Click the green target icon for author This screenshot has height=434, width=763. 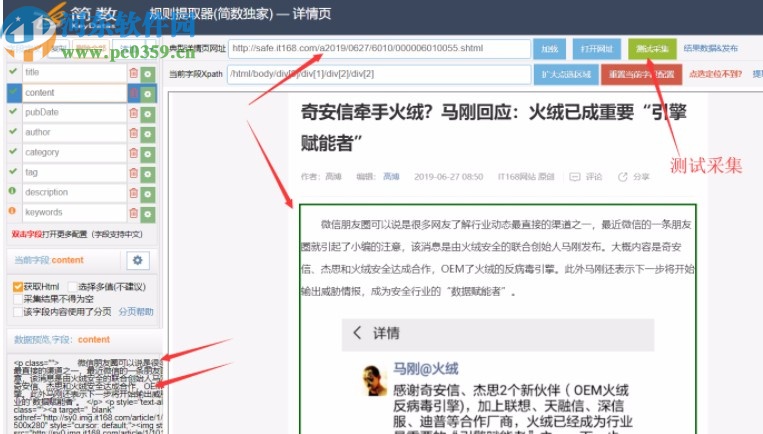(x=147, y=134)
